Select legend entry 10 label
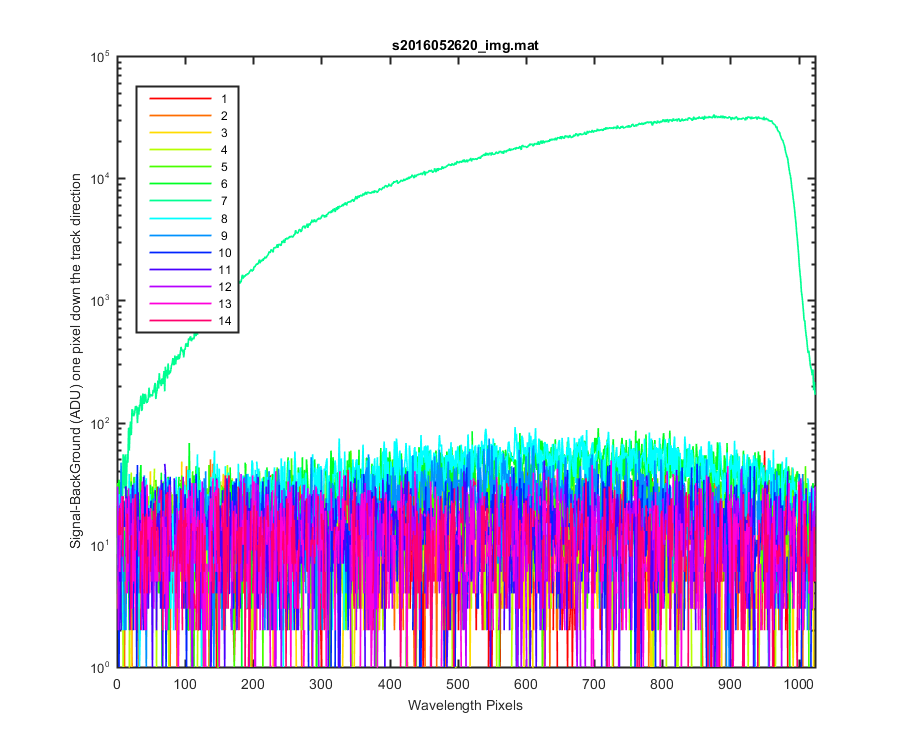The height and width of the screenshot is (750, 900). pos(225,253)
